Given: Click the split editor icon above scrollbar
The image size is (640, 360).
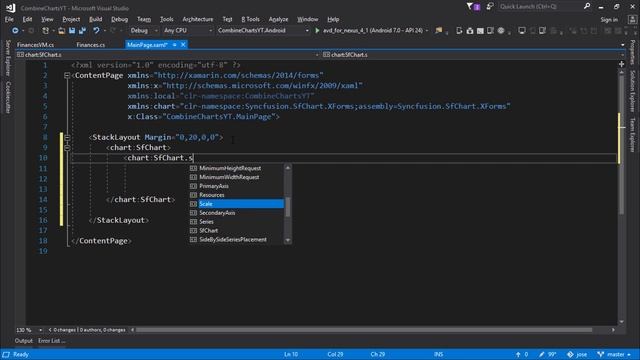Looking at the screenshot, I should tap(621, 64).
